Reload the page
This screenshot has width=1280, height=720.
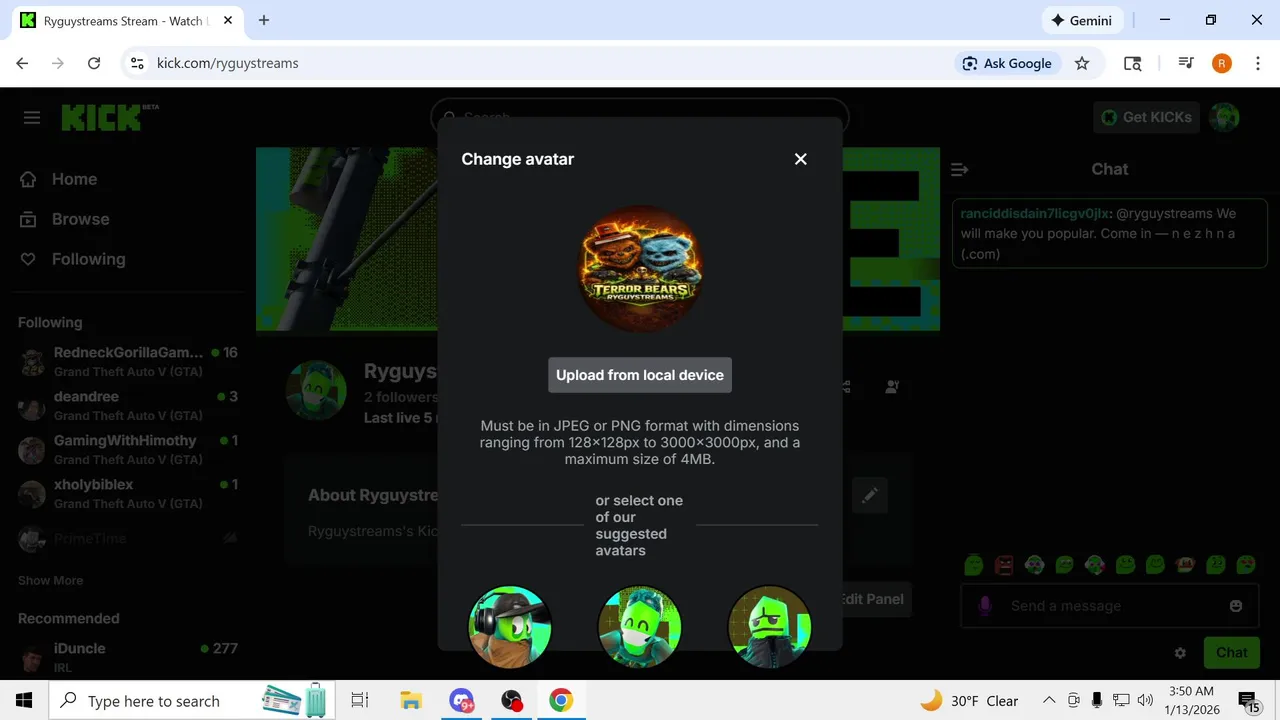(x=94, y=63)
